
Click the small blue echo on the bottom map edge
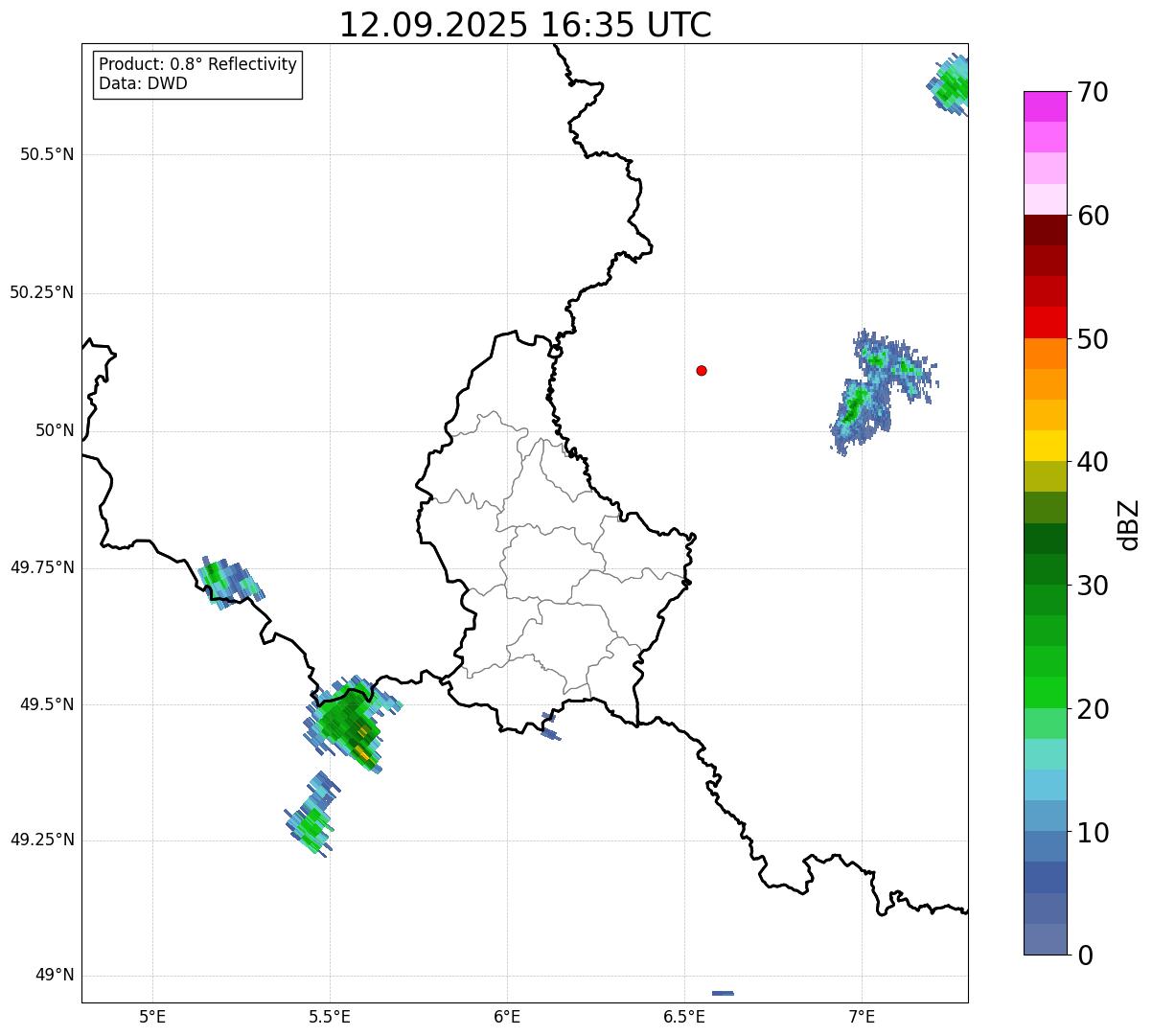tap(723, 993)
